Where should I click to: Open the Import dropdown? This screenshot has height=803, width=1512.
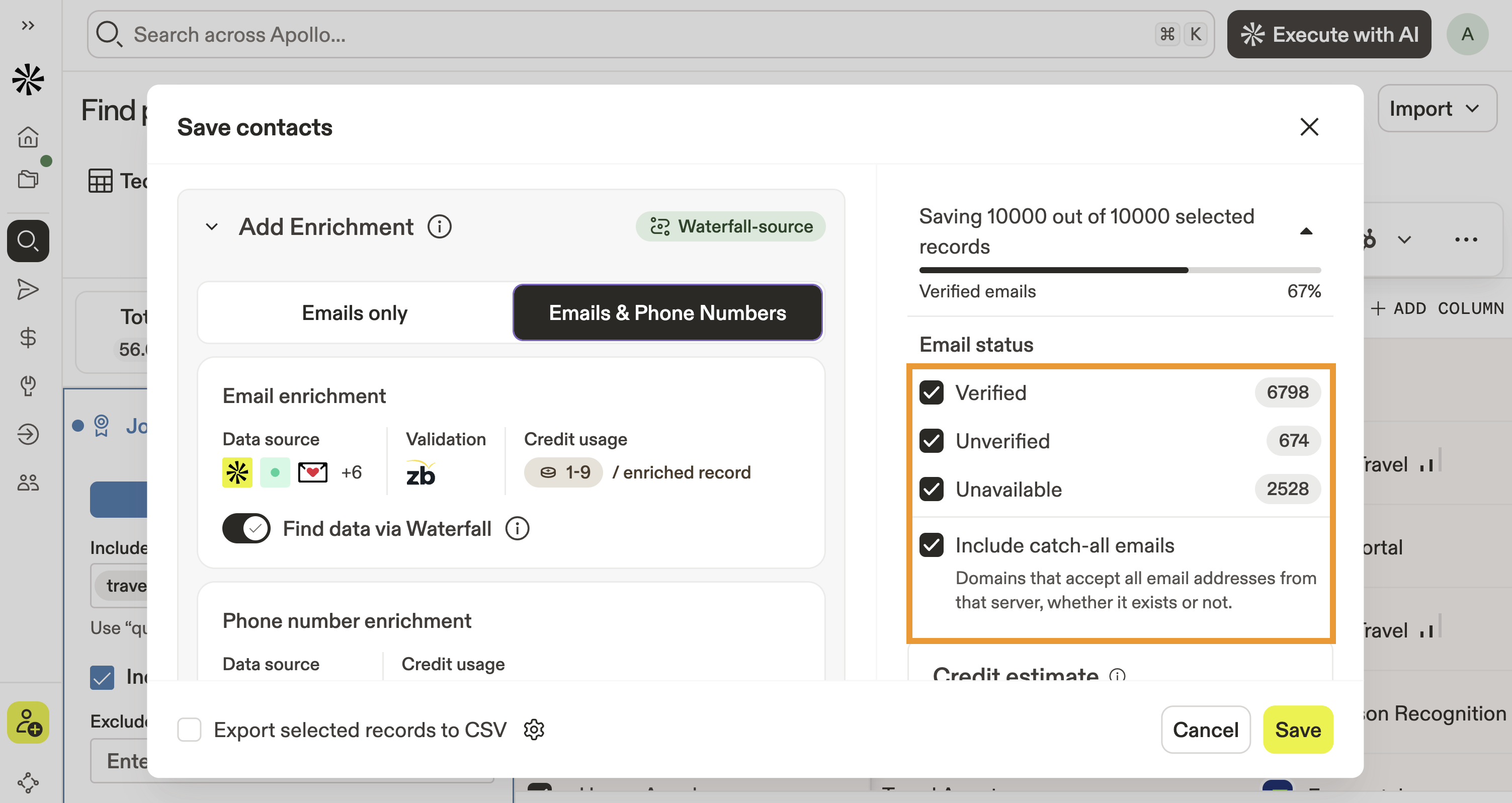(x=1436, y=109)
